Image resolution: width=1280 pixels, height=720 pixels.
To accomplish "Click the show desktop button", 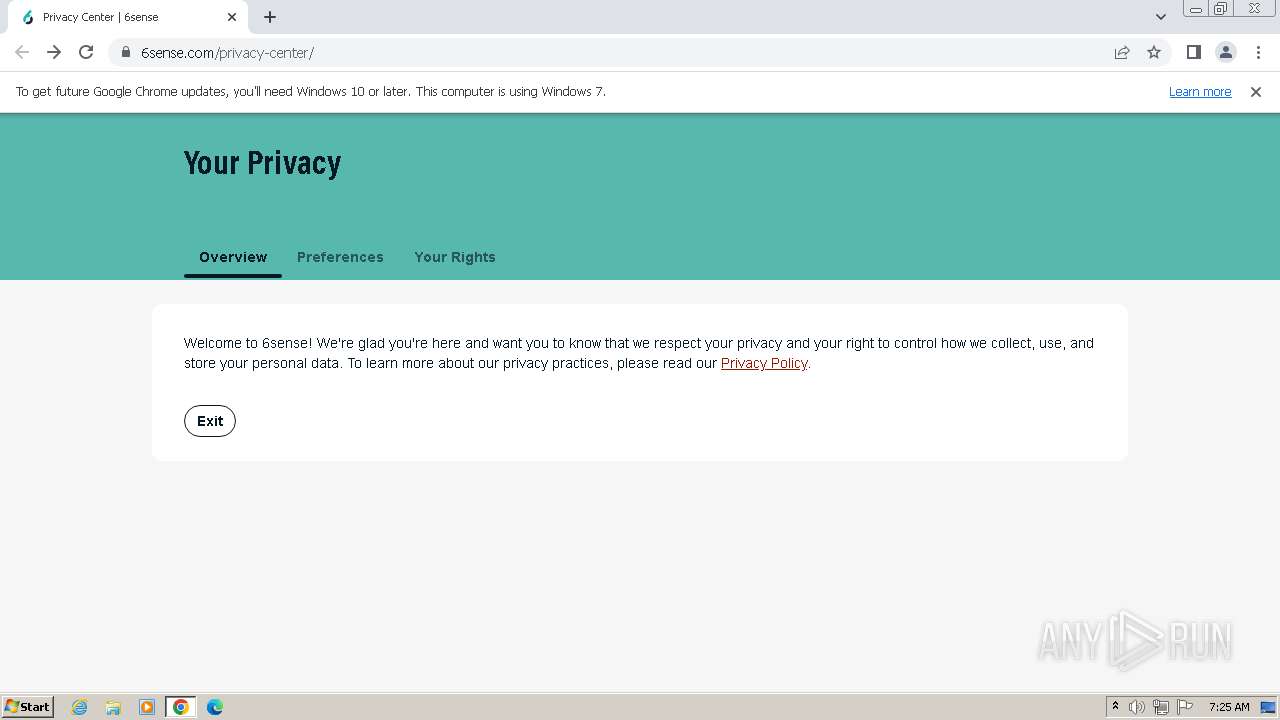I will click(1268, 707).
